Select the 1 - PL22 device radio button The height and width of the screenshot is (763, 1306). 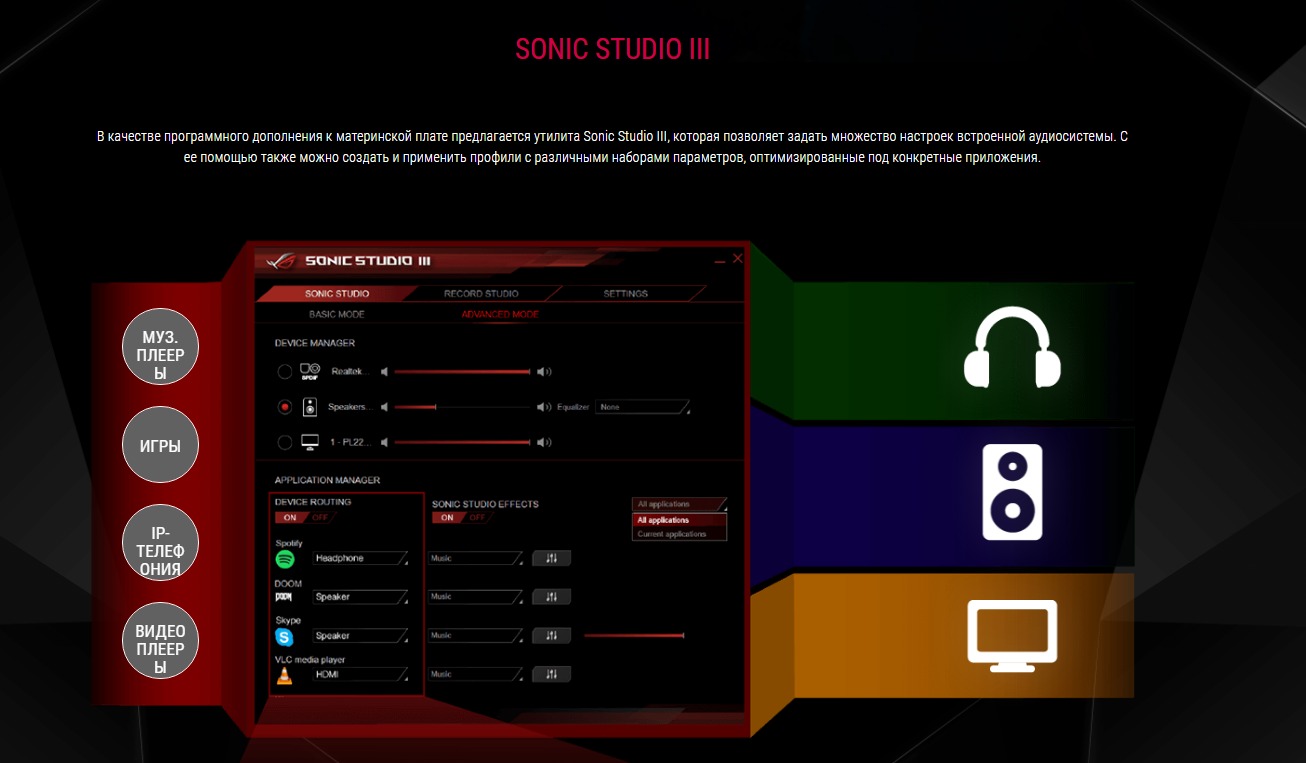pos(285,443)
